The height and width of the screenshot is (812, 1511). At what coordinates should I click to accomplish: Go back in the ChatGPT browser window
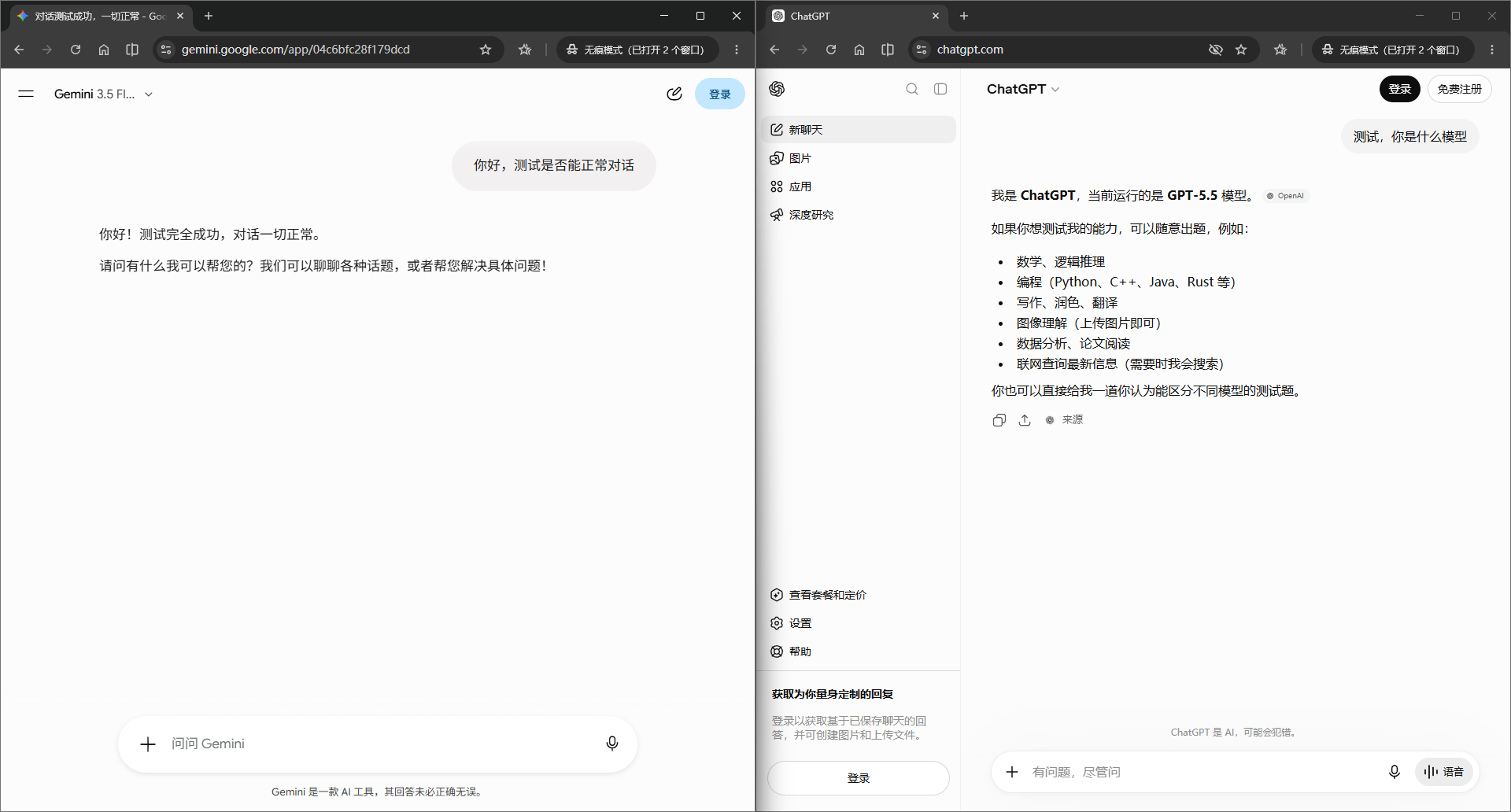pos(774,50)
